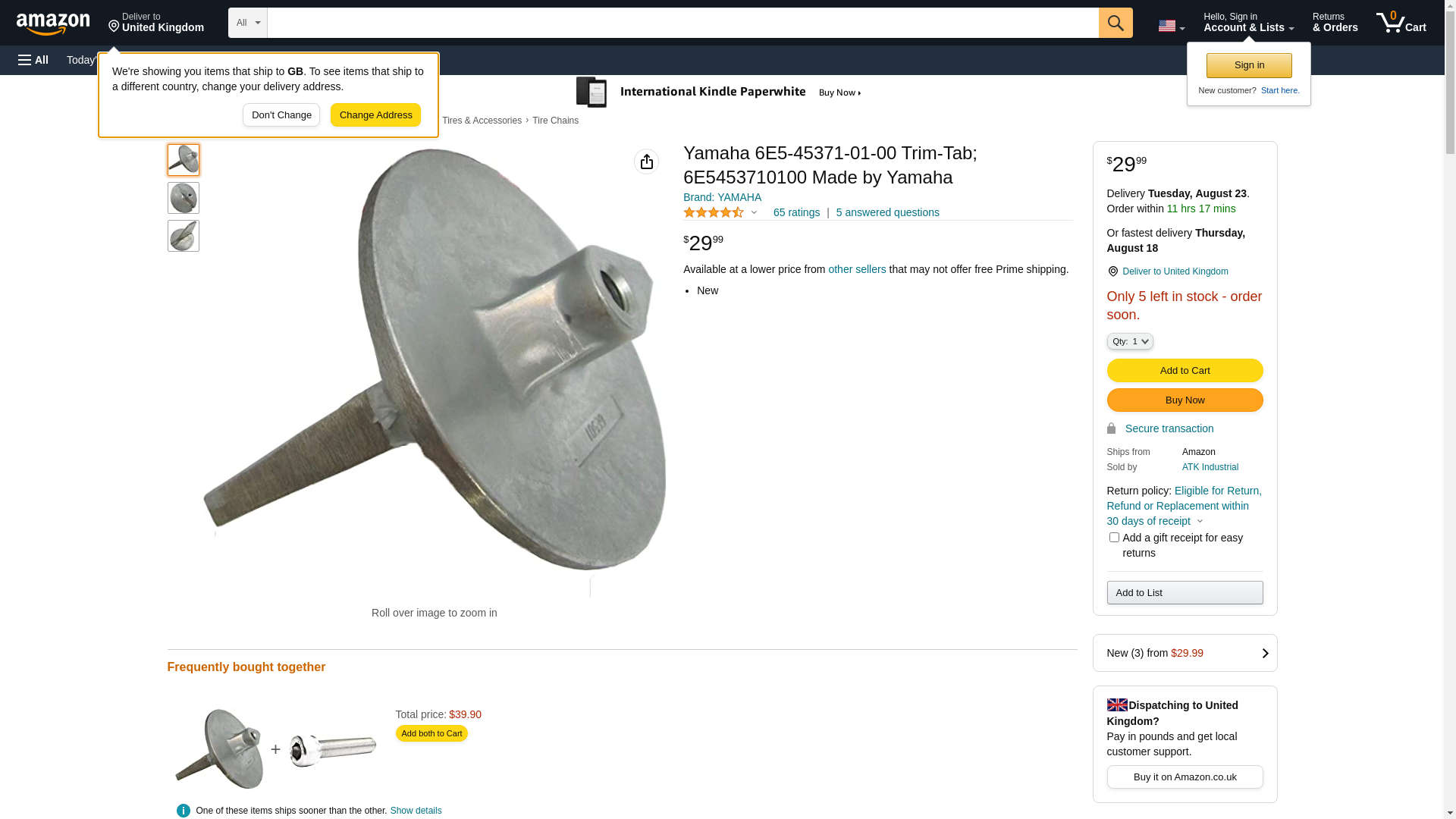
Task: Open the search category All dropdown
Action: click(247, 23)
